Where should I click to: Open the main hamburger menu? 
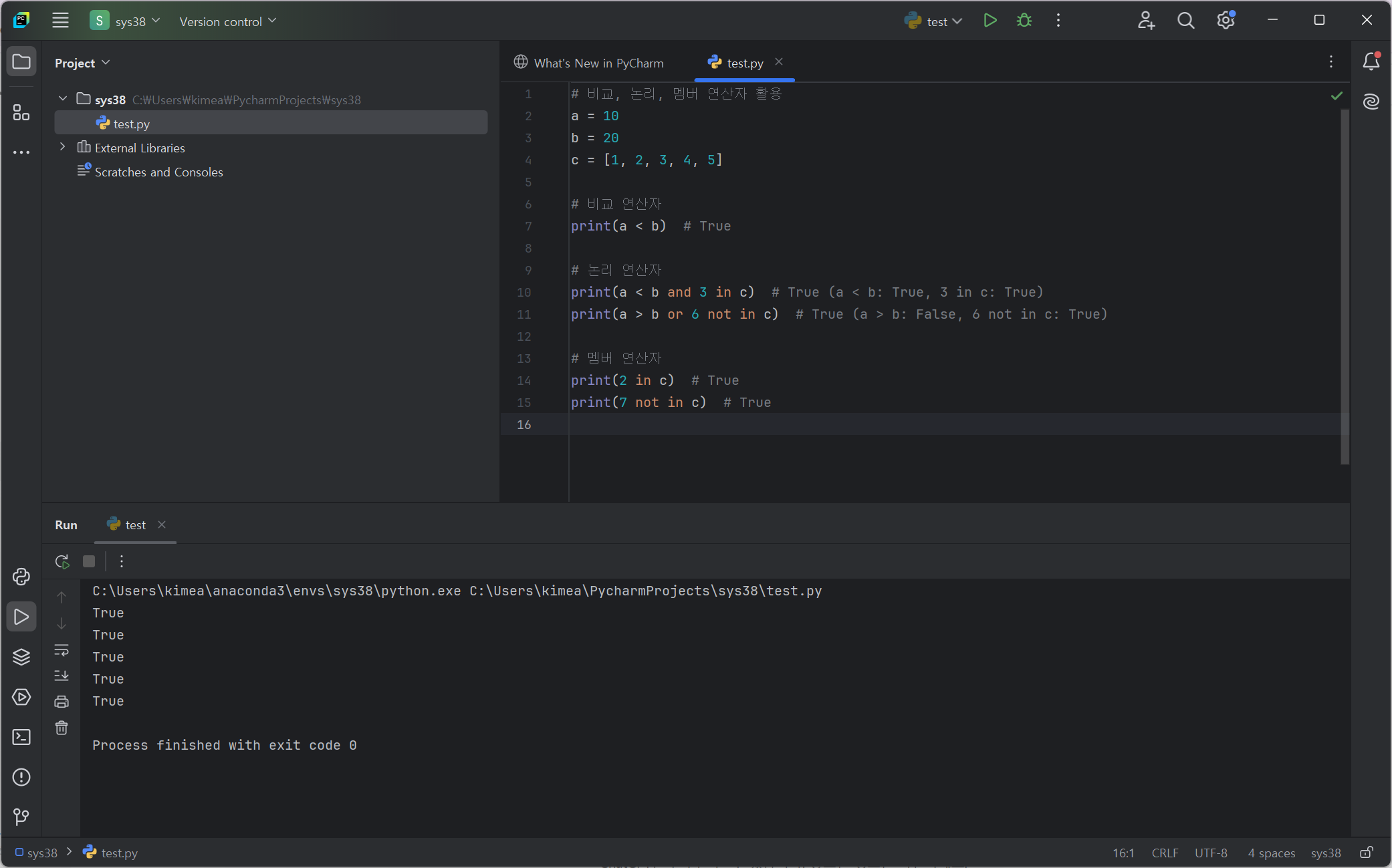[60, 21]
